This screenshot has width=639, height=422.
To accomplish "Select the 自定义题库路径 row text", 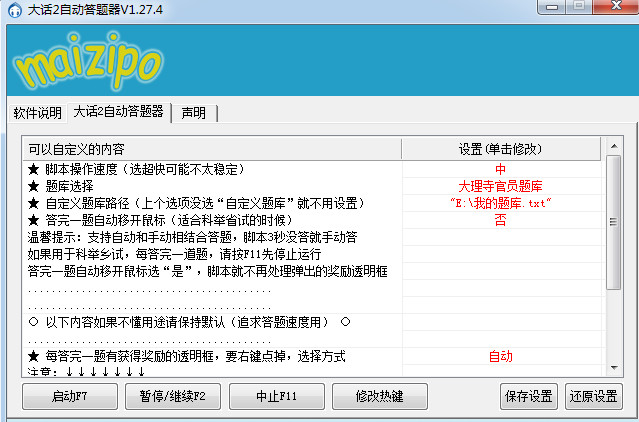I will (196, 203).
